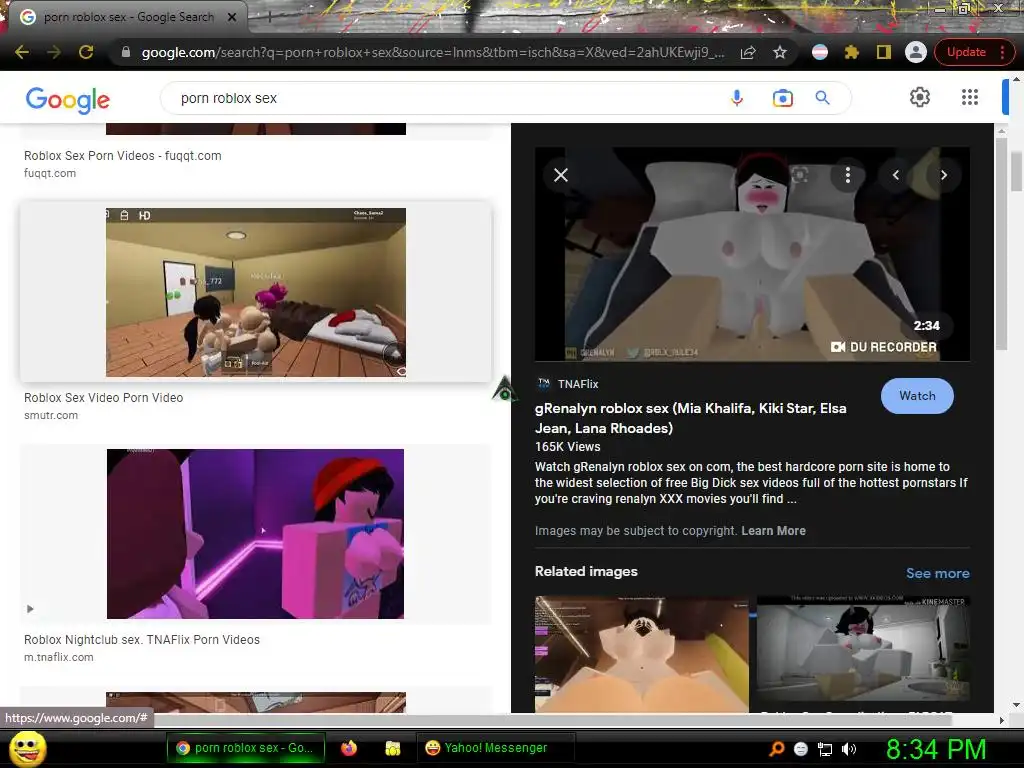Screen dimensions: 1024x768
Task: Go back to the previous page
Action: (22, 52)
